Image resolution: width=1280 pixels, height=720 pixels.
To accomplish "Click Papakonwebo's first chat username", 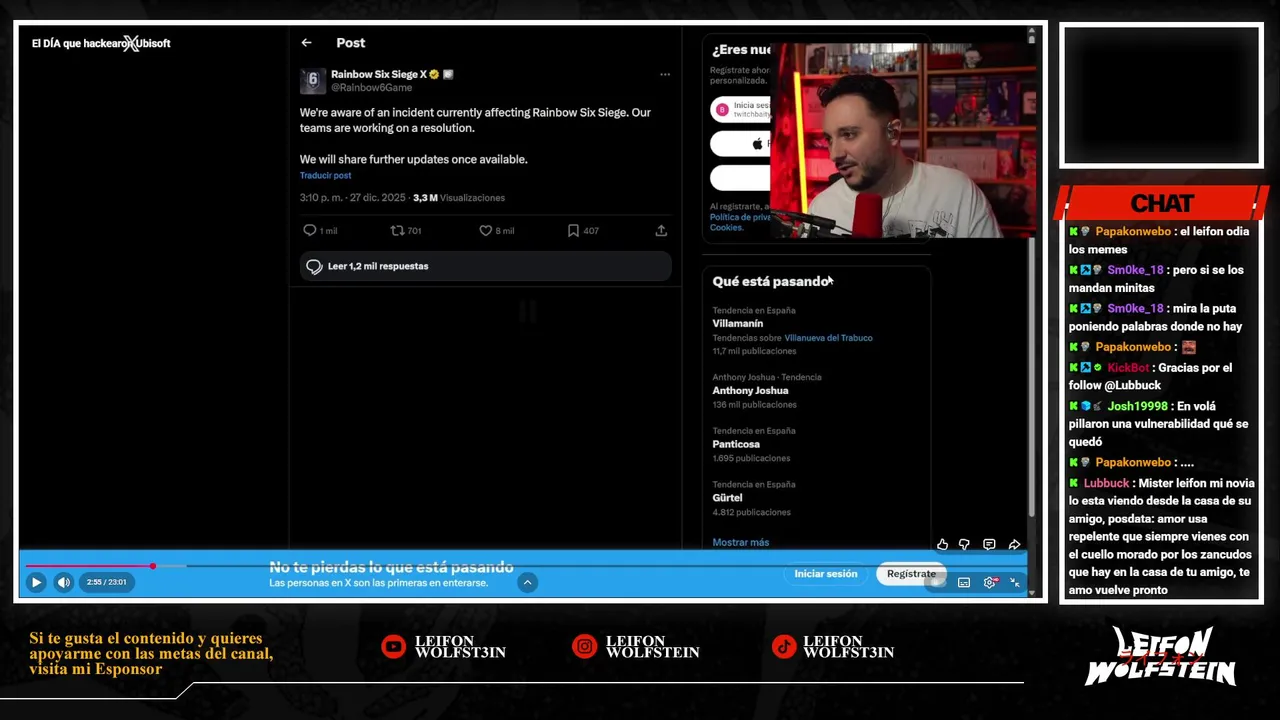I will [1133, 231].
